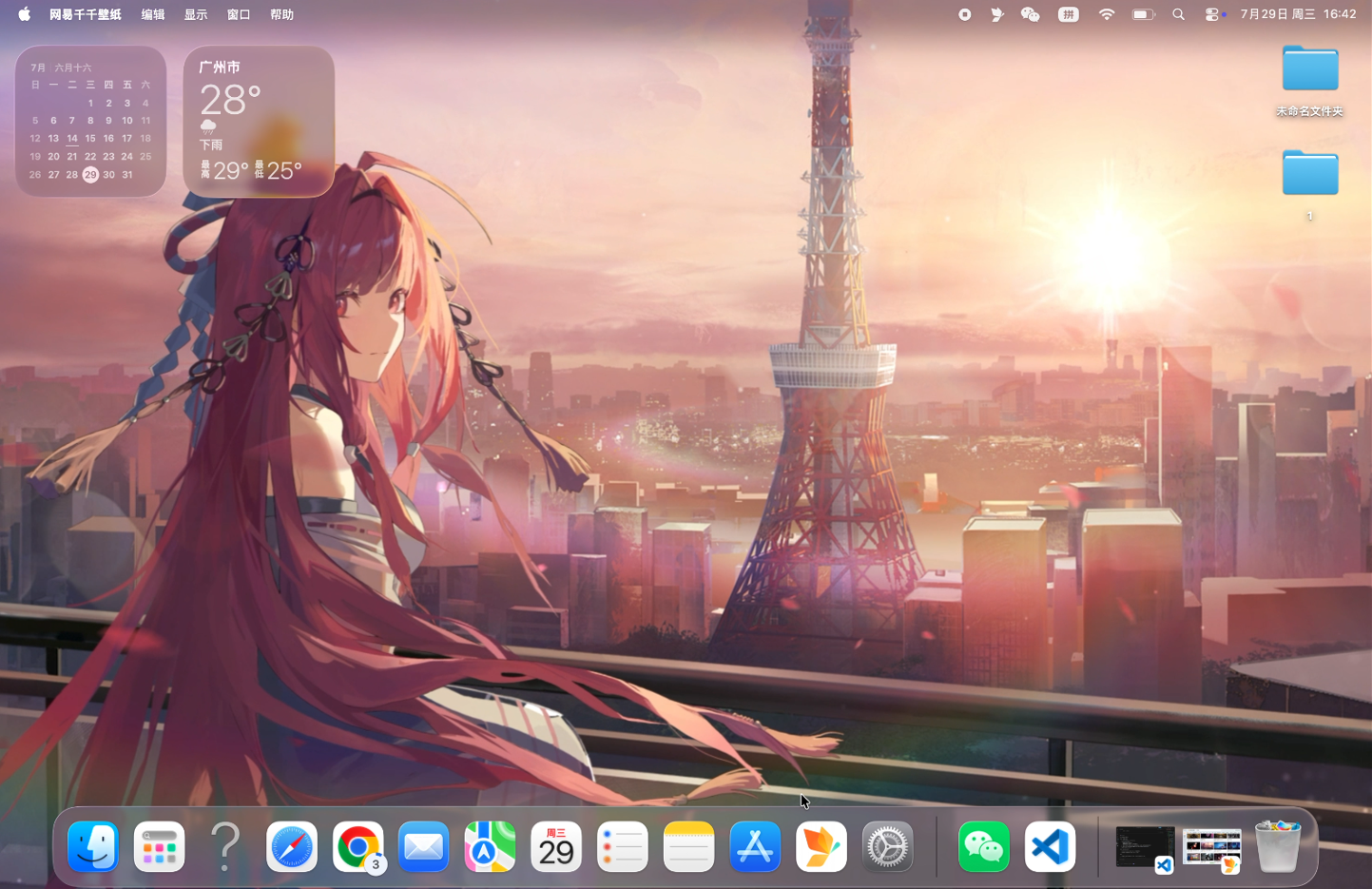The width and height of the screenshot is (1372, 889).
Task: Launch Visual Studio Code from dock
Action: click(1051, 846)
